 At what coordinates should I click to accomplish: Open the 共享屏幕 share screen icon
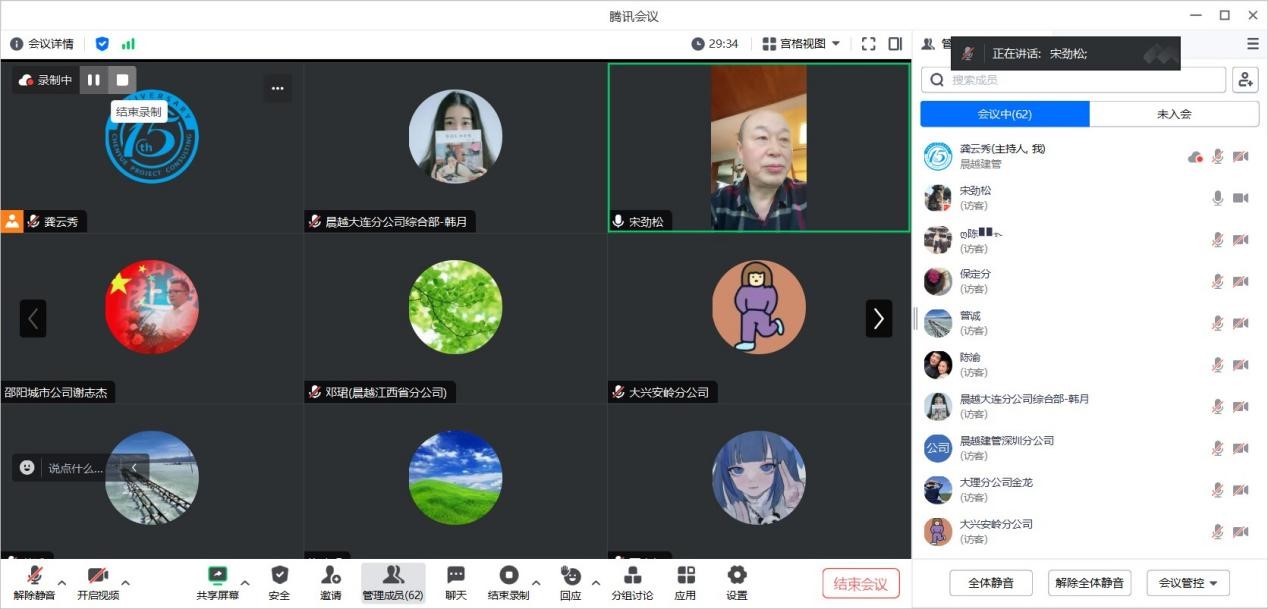tap(217, 576)
